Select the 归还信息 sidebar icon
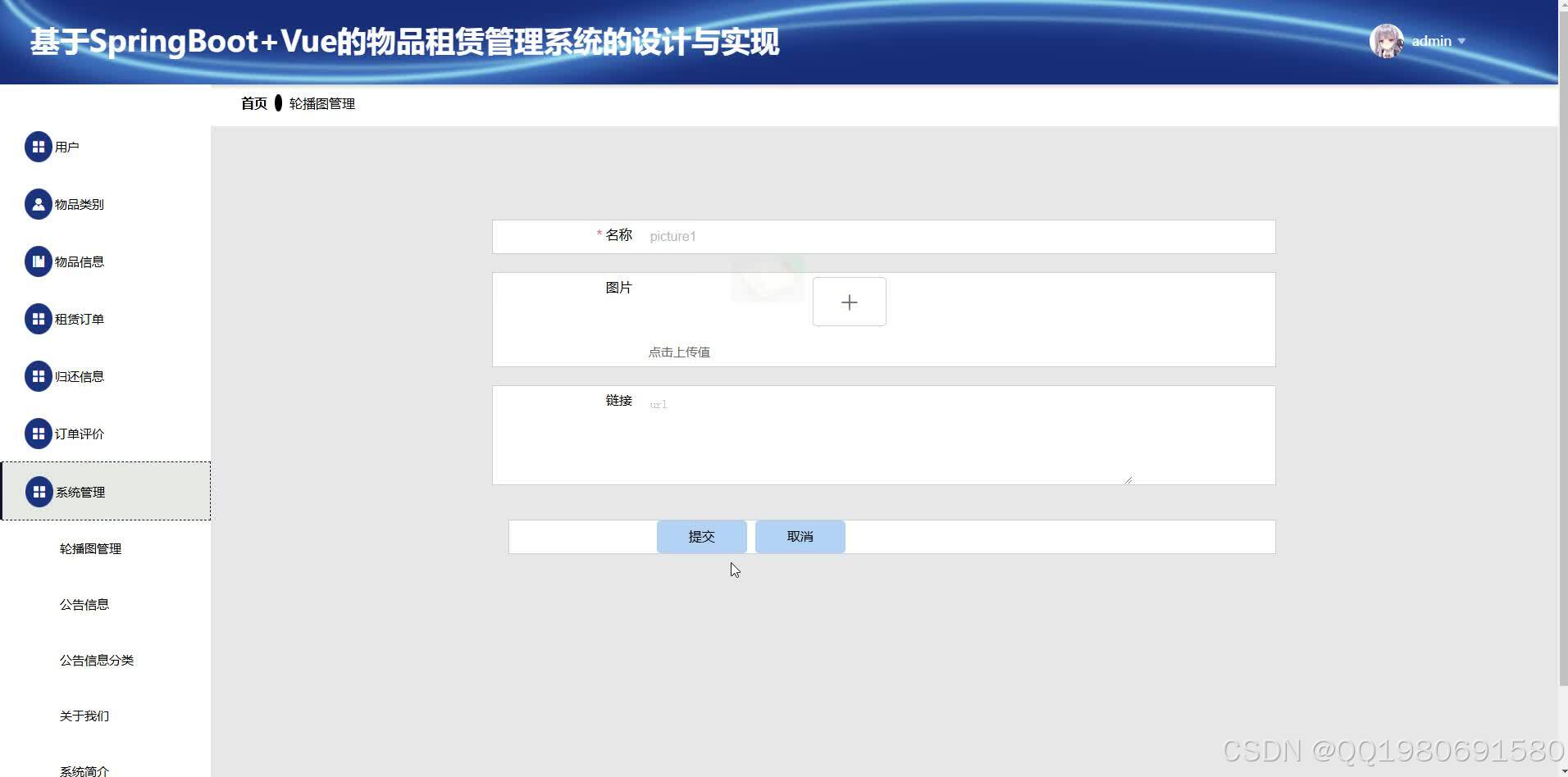Viewport: 1568px width, 777px height. 39,376
